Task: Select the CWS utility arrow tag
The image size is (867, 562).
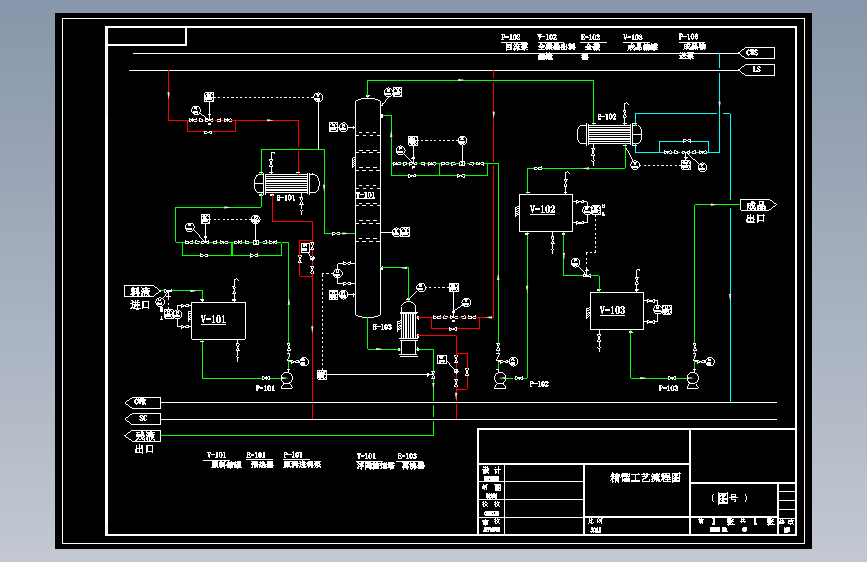Action: 757,53
